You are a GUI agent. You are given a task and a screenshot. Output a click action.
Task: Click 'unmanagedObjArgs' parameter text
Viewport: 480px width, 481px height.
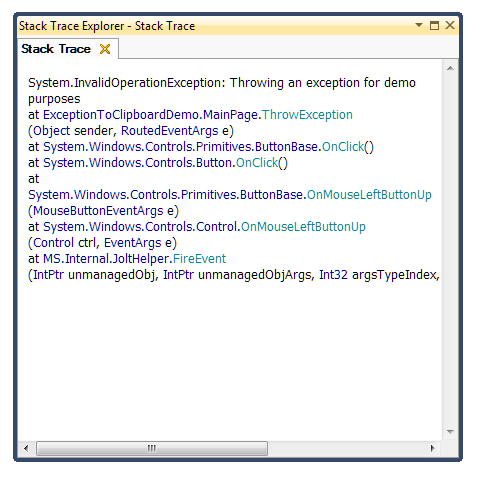click(x=255, y=275)
